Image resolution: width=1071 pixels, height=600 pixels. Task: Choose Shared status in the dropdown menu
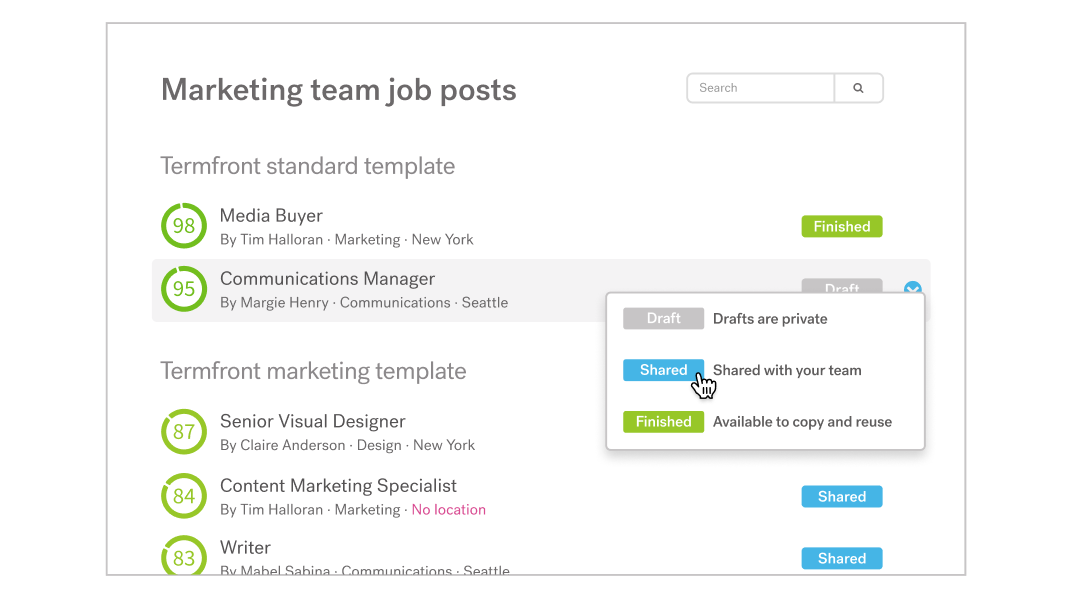[x=663, y=370]
